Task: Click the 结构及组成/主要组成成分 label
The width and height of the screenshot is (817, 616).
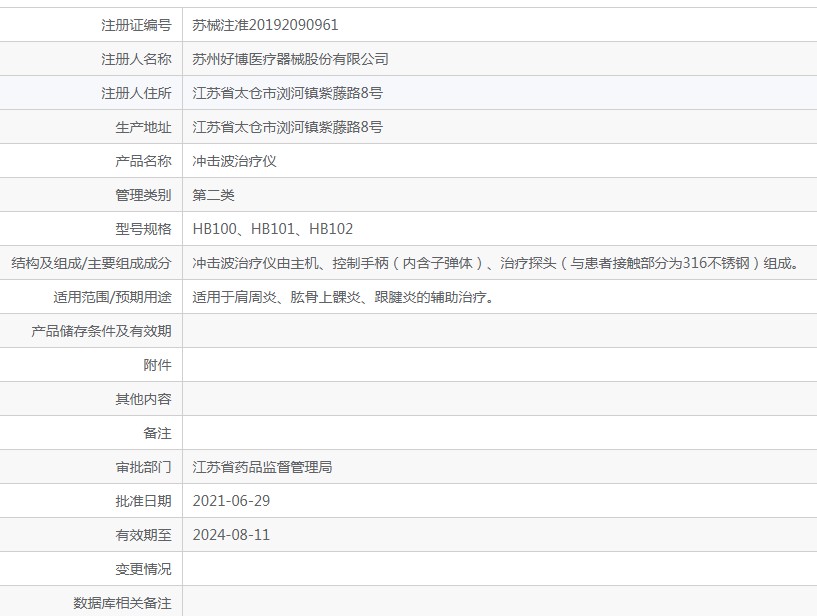Action: (91, 263)
